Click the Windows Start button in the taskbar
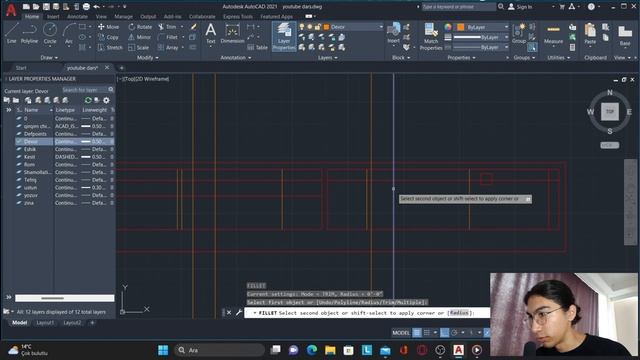Image resolution: width=640 pixels, height=360 pixels. click(x=163, y=350)
